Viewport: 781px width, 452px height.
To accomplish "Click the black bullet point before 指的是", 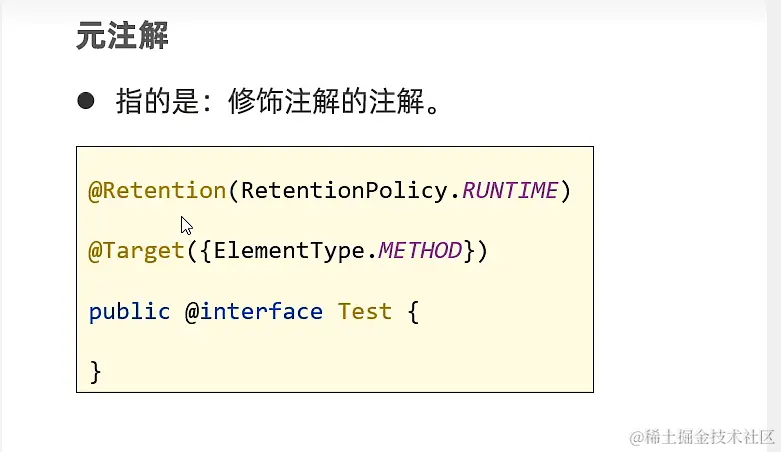I will 86,101.
